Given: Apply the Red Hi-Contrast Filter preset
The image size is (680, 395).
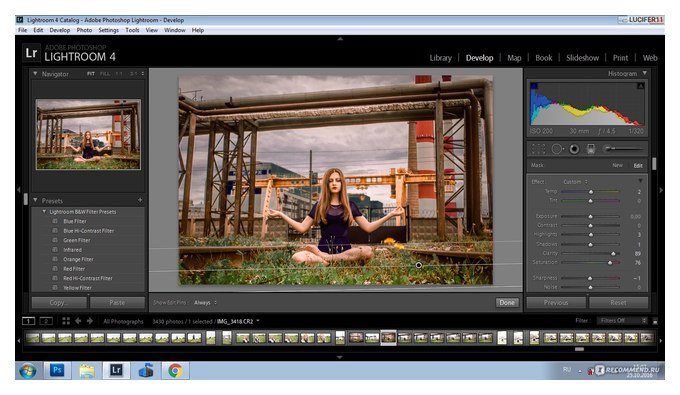Looking at the screenshot, I should pyautogui.click(x=88, y=278).
